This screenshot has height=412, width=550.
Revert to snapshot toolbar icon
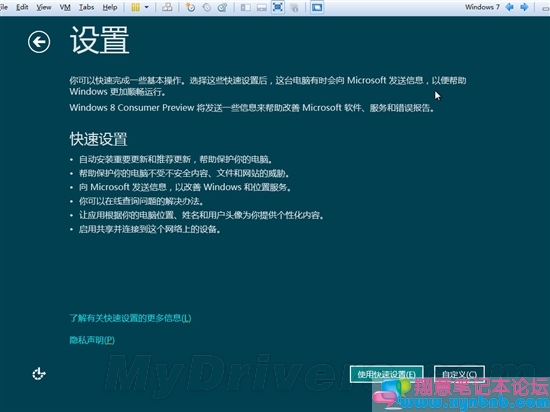pyautogui.click(x=207, y=7)
